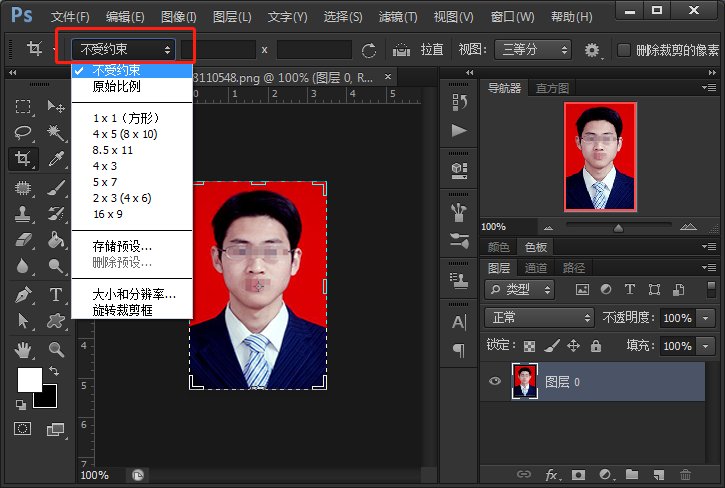Open the Layers panel flyout menu
The width and height of the screenshot is (725, 488).
[709, 267]
